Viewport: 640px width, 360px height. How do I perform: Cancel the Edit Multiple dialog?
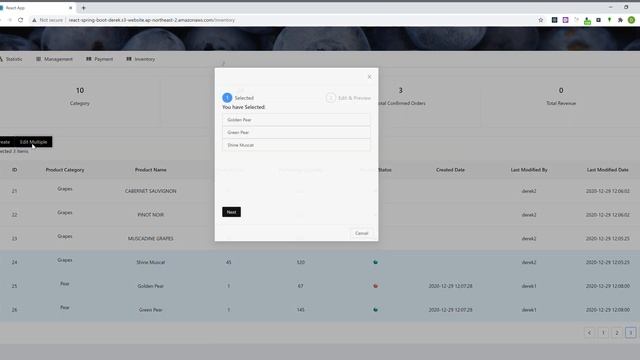pyautogui.click(x=361, y=233)
